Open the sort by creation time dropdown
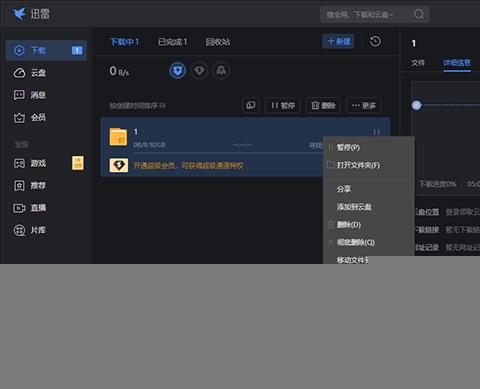 [138, 106]
